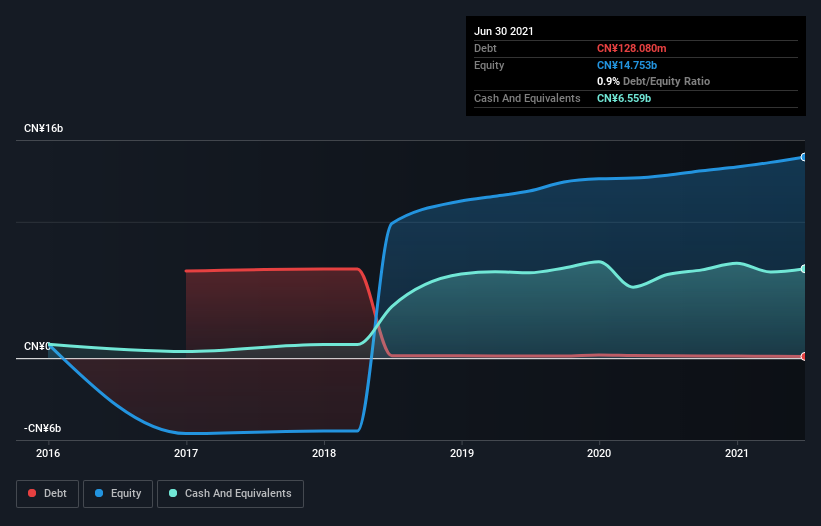Click the 2017 x-axis label

click(x=186, y=453)
